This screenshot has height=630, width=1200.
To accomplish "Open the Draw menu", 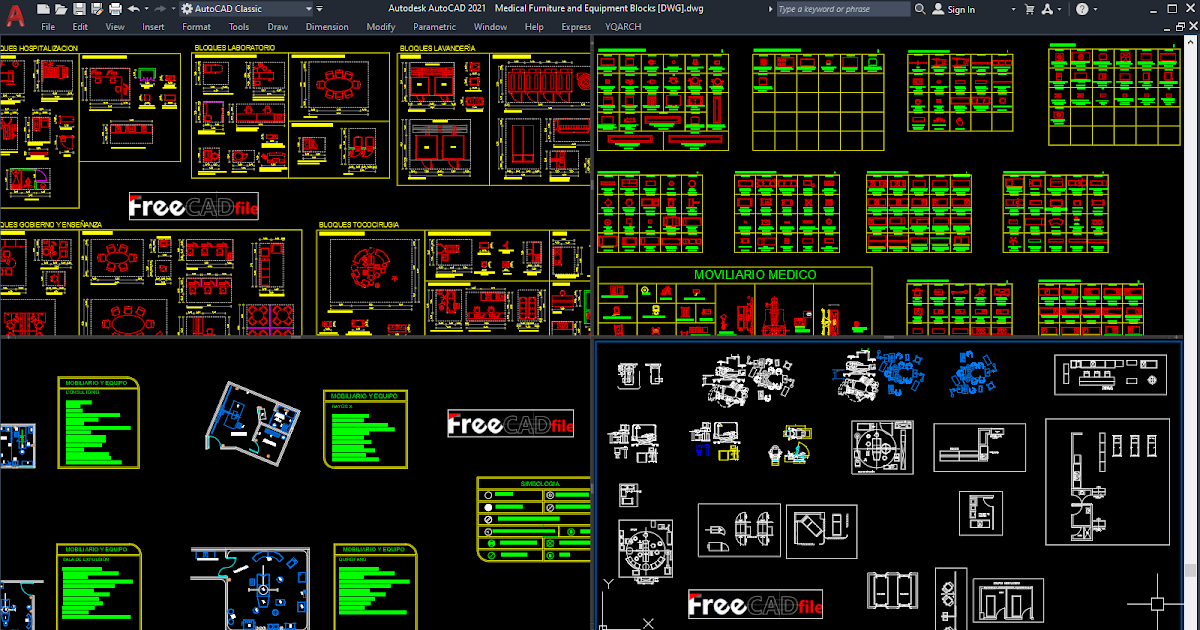I will click(277, 27).
